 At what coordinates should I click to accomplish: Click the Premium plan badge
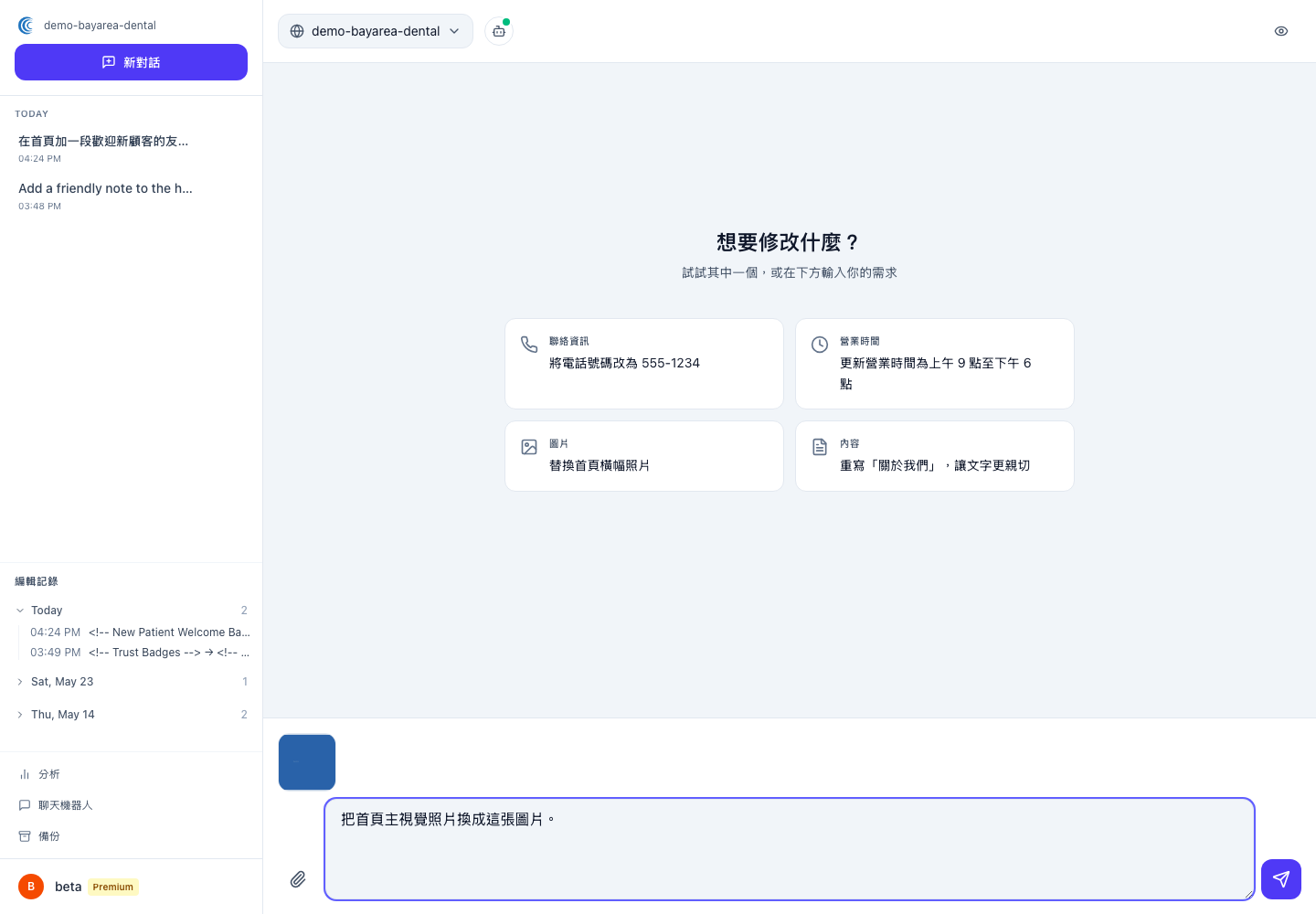[113, 887]
